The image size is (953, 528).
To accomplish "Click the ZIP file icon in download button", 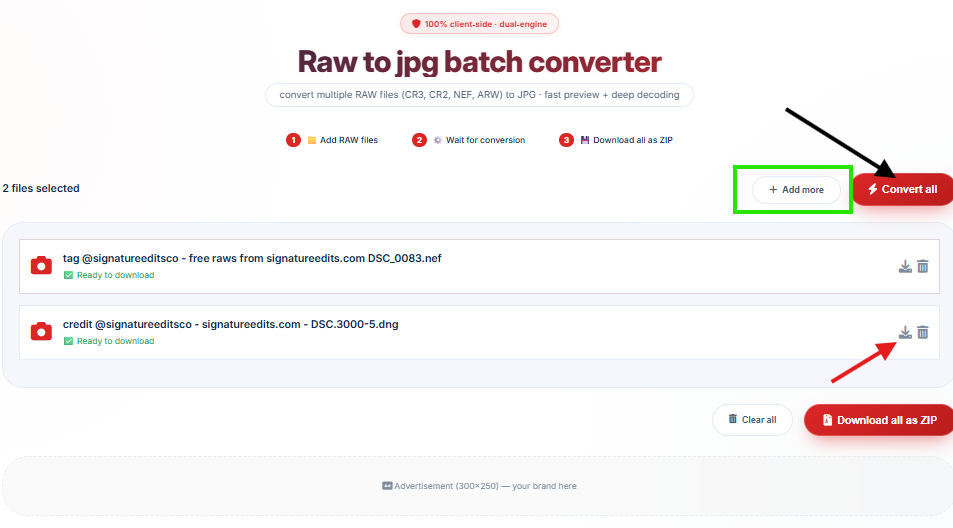I will tap(827, 420).
